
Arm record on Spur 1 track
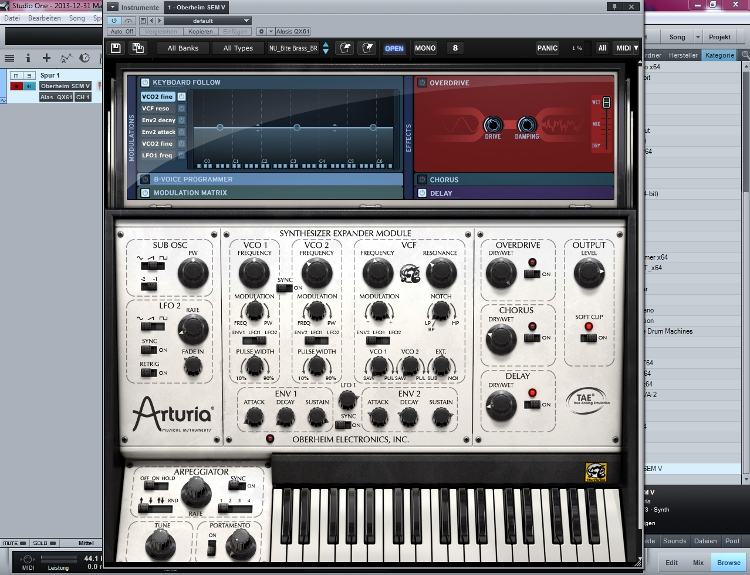(16, 86)
